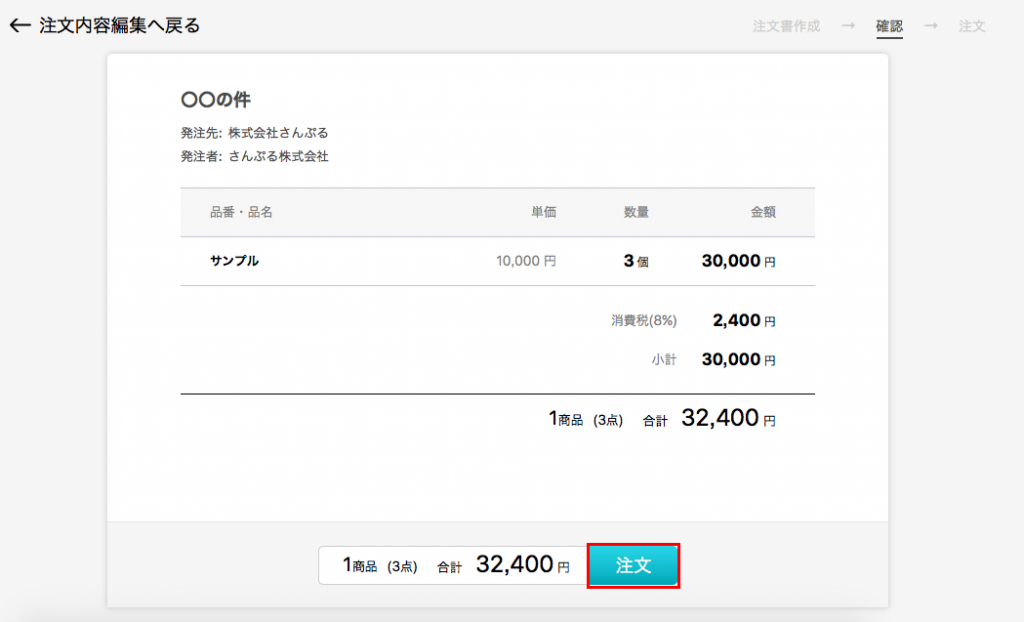1024x622 pixels.
Task: Click the back arrow icon
Action: [x=19, y=26]
